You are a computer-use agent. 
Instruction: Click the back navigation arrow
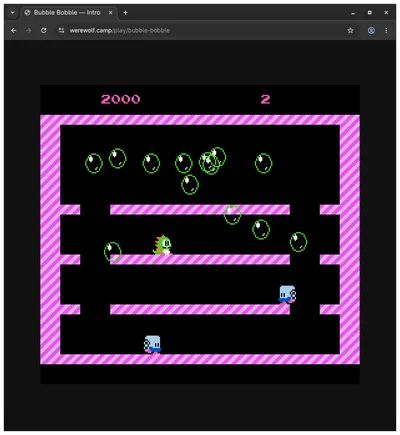[14, 31]
